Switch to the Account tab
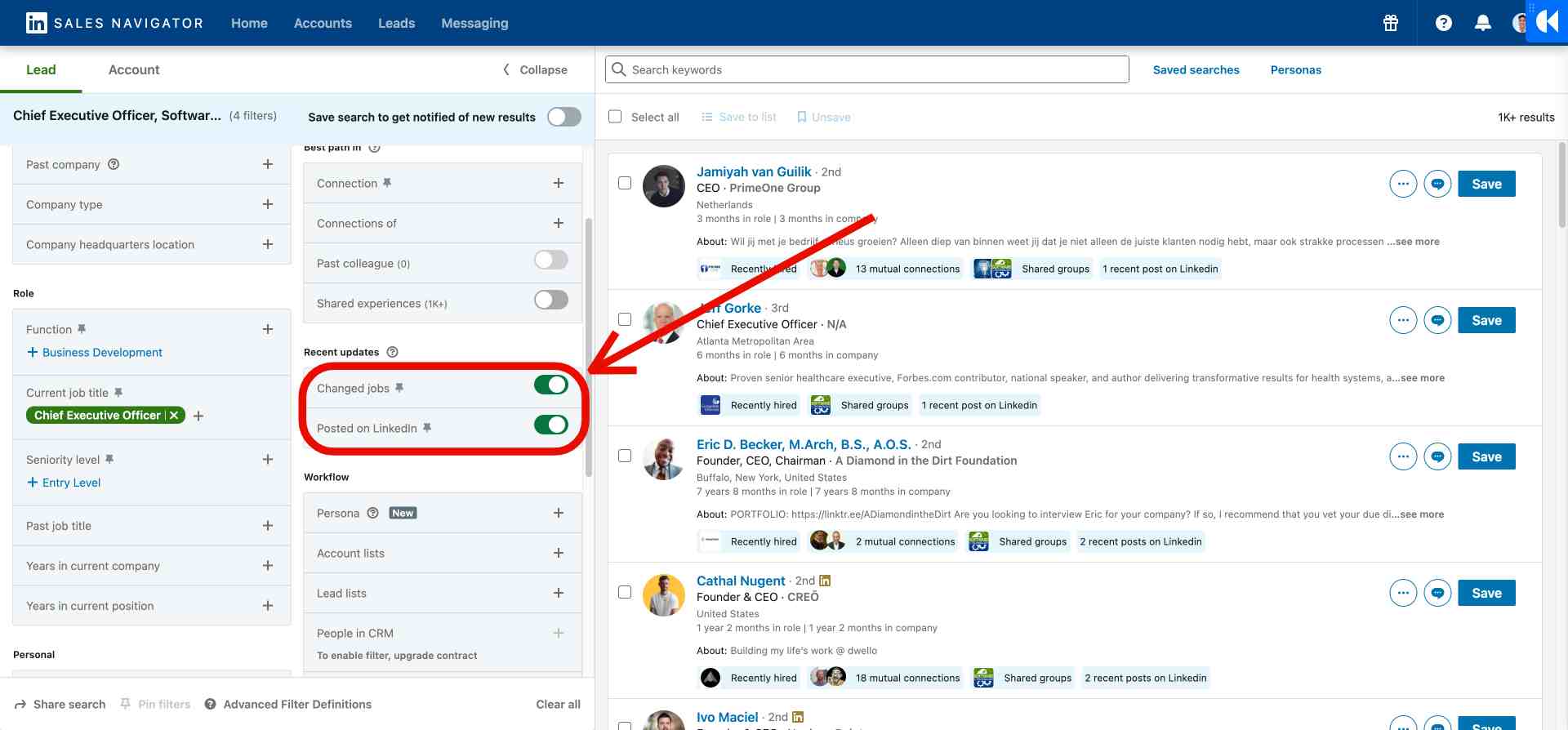Screen dimensions: 1568x730 tap(134, 69)
